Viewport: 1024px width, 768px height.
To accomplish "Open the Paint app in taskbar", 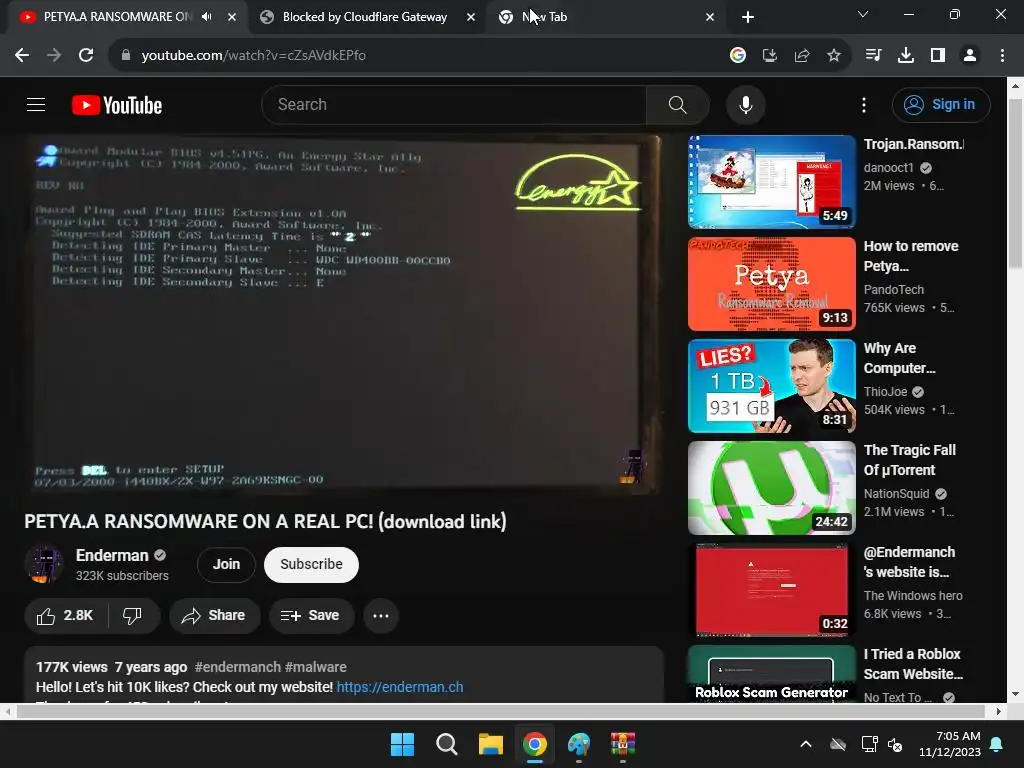I will pos(579,744).
